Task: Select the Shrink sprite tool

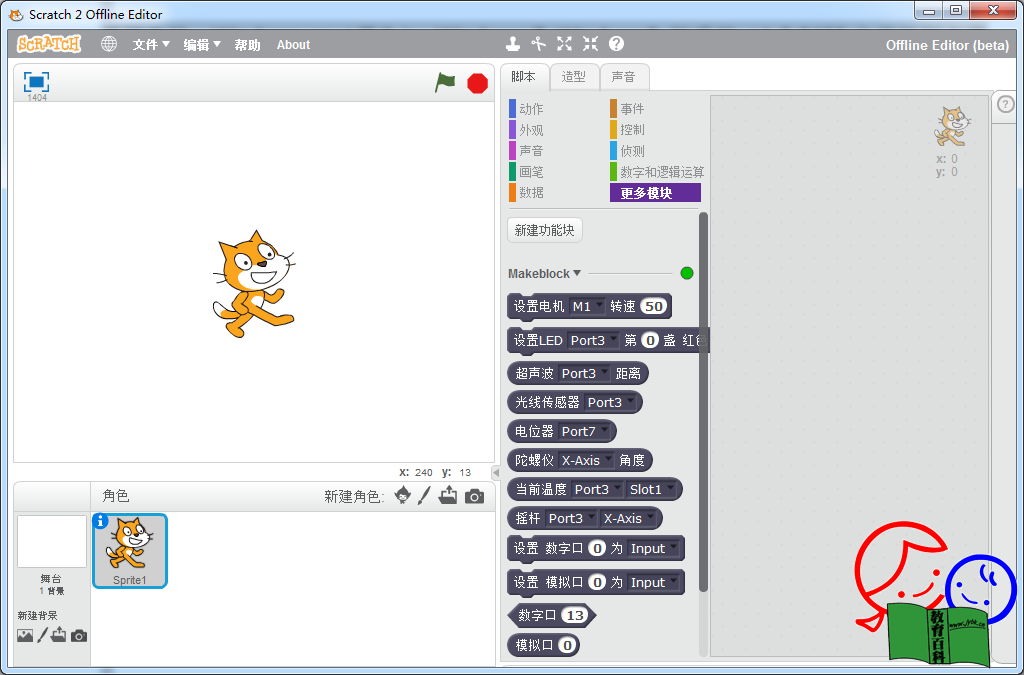Action: pos(590,44)
